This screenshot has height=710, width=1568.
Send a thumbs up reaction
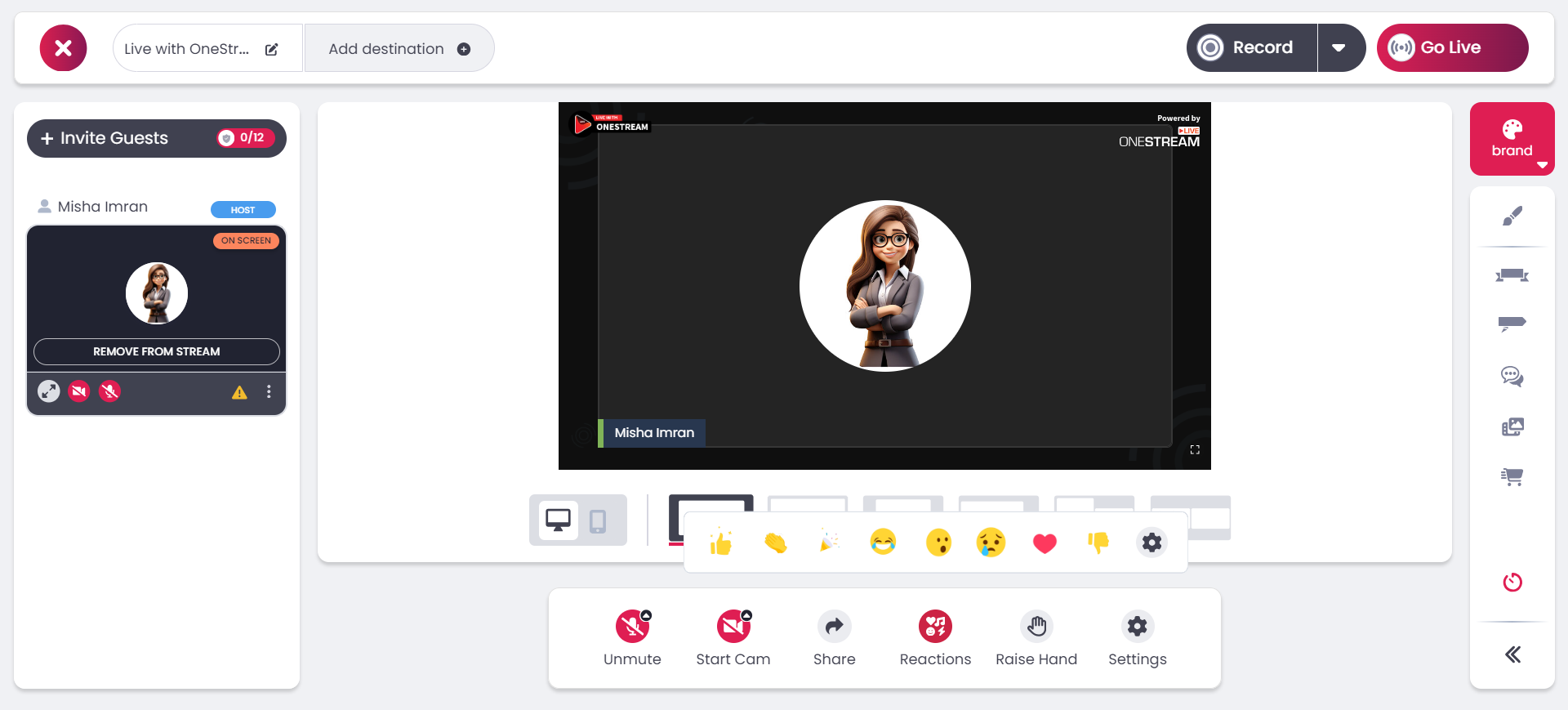click(721, 543)
